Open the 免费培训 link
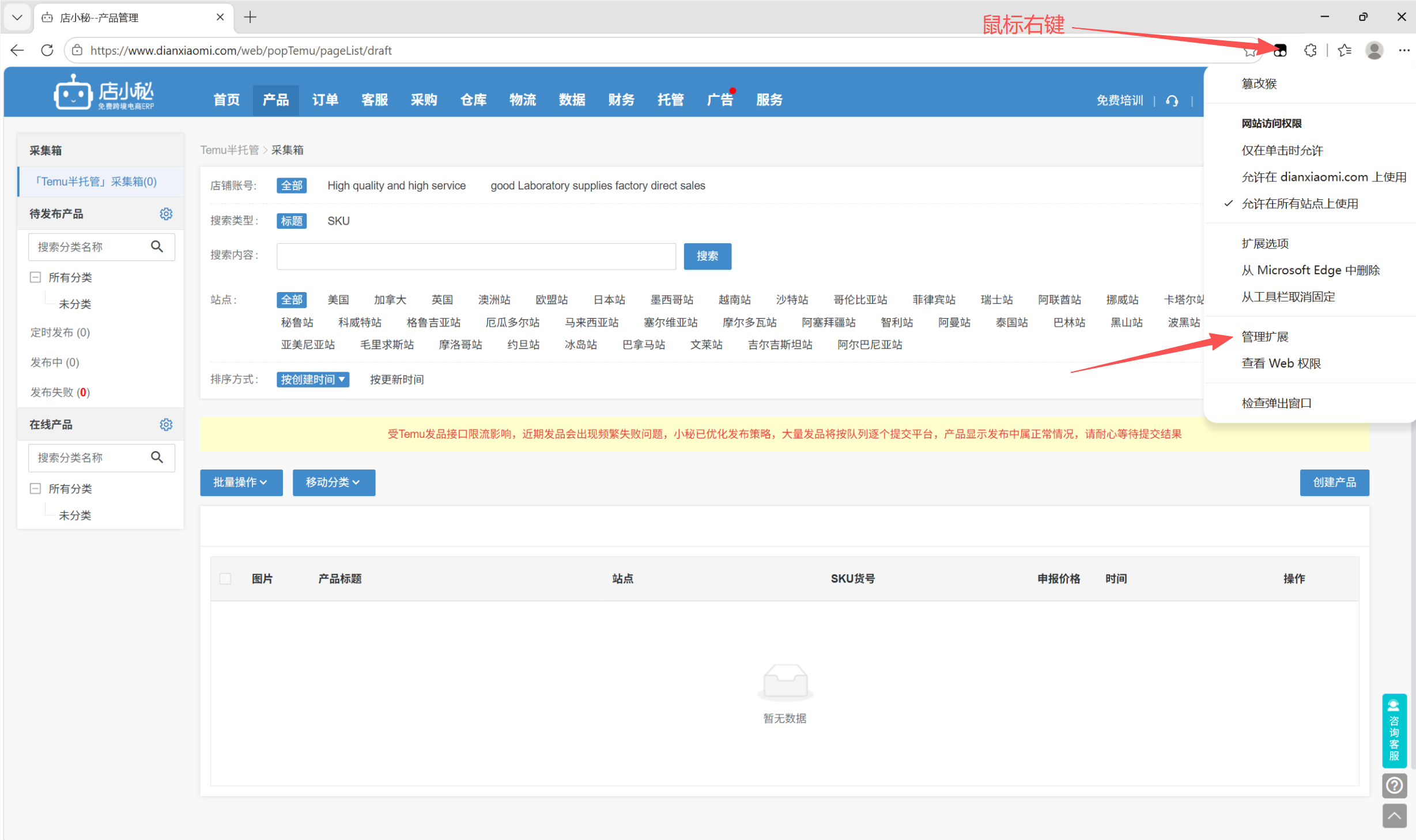Screen dimensions: 1416x840 click(x=1119, y=100)
